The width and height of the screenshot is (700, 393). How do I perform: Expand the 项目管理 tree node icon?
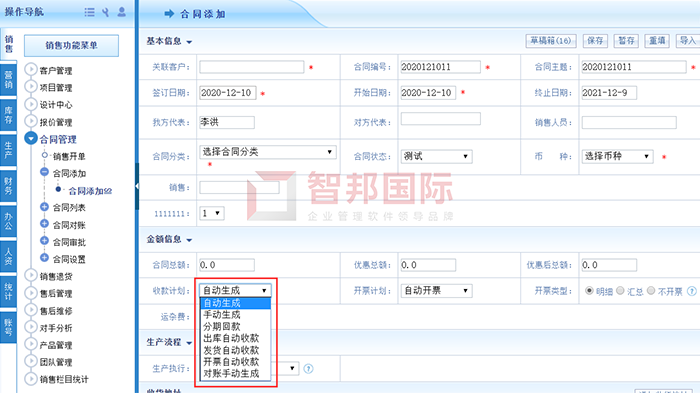(x=31, y=87)
